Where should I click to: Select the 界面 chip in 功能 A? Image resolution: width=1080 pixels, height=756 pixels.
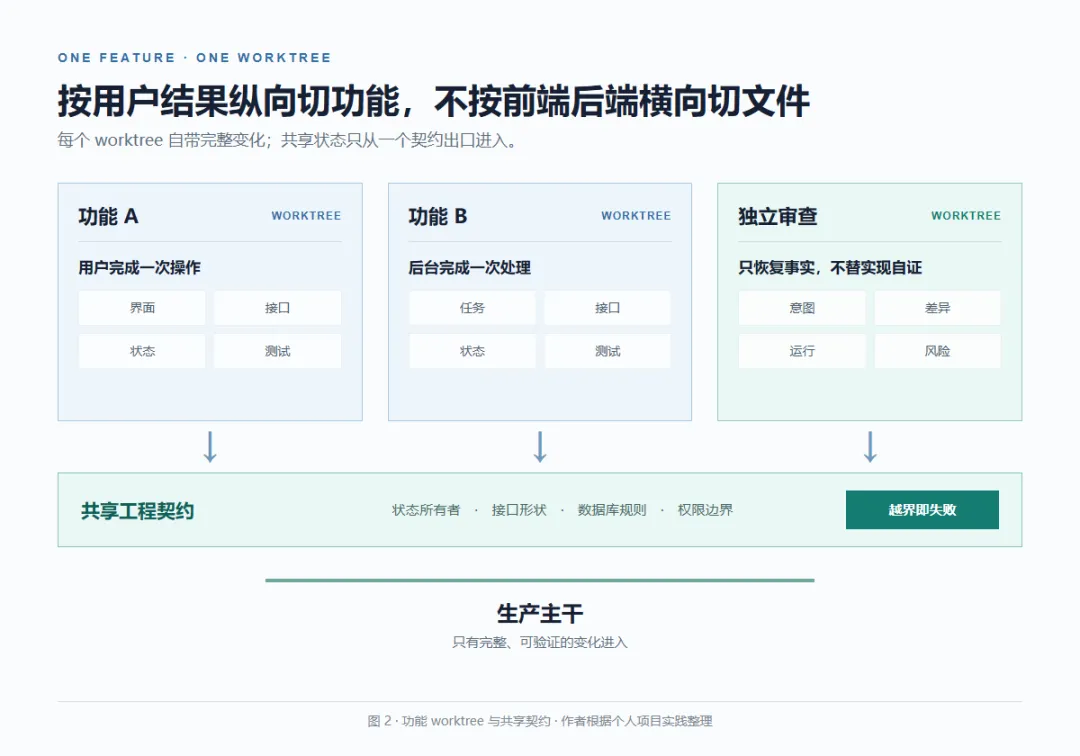tap(142, 308)
